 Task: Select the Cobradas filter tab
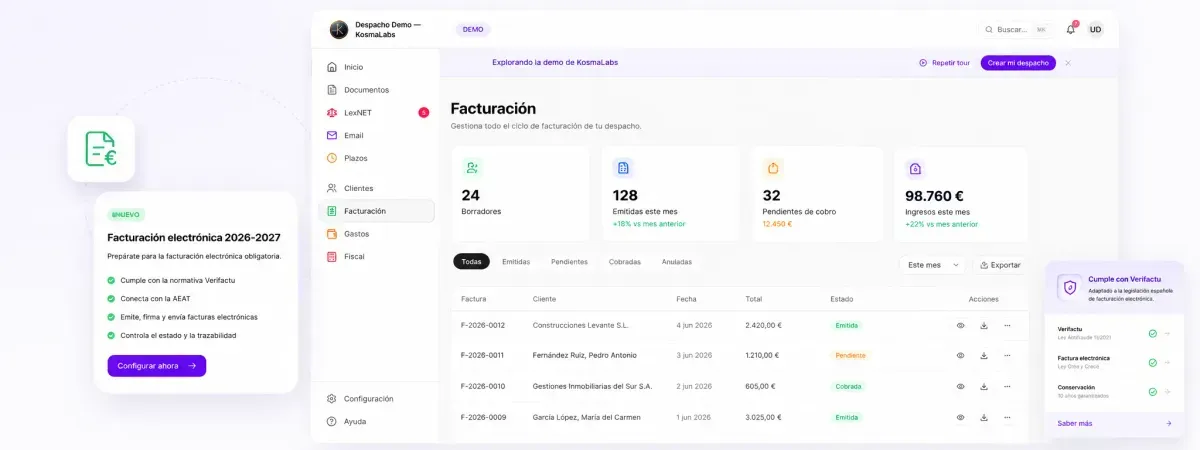[x=625, y=262]
